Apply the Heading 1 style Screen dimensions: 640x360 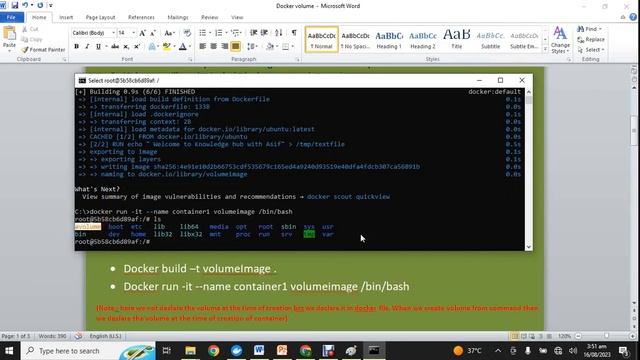pyautogui.click(x=389, y=40)
